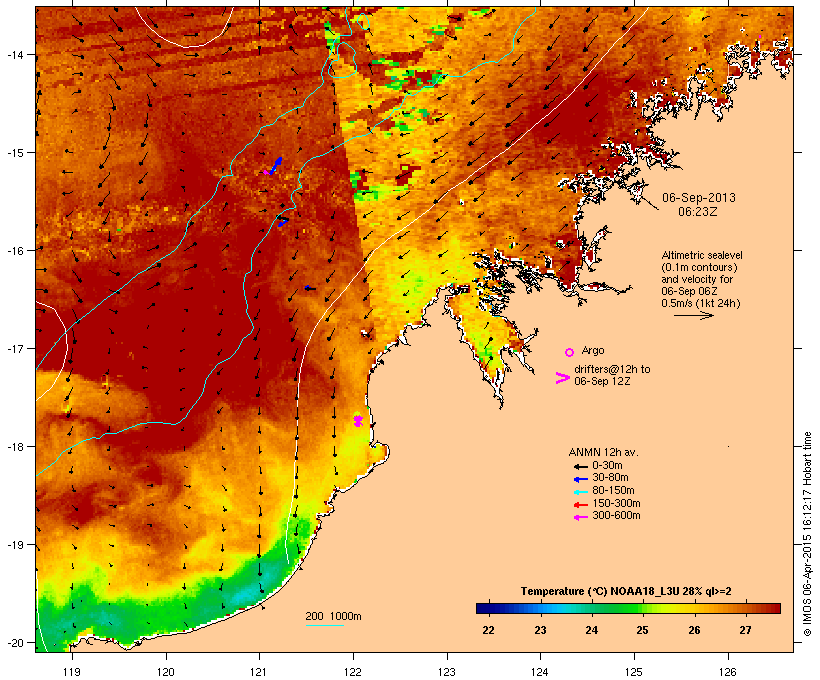Click the longitude axis label 119
820x680 pixels.
coord(72,672)
